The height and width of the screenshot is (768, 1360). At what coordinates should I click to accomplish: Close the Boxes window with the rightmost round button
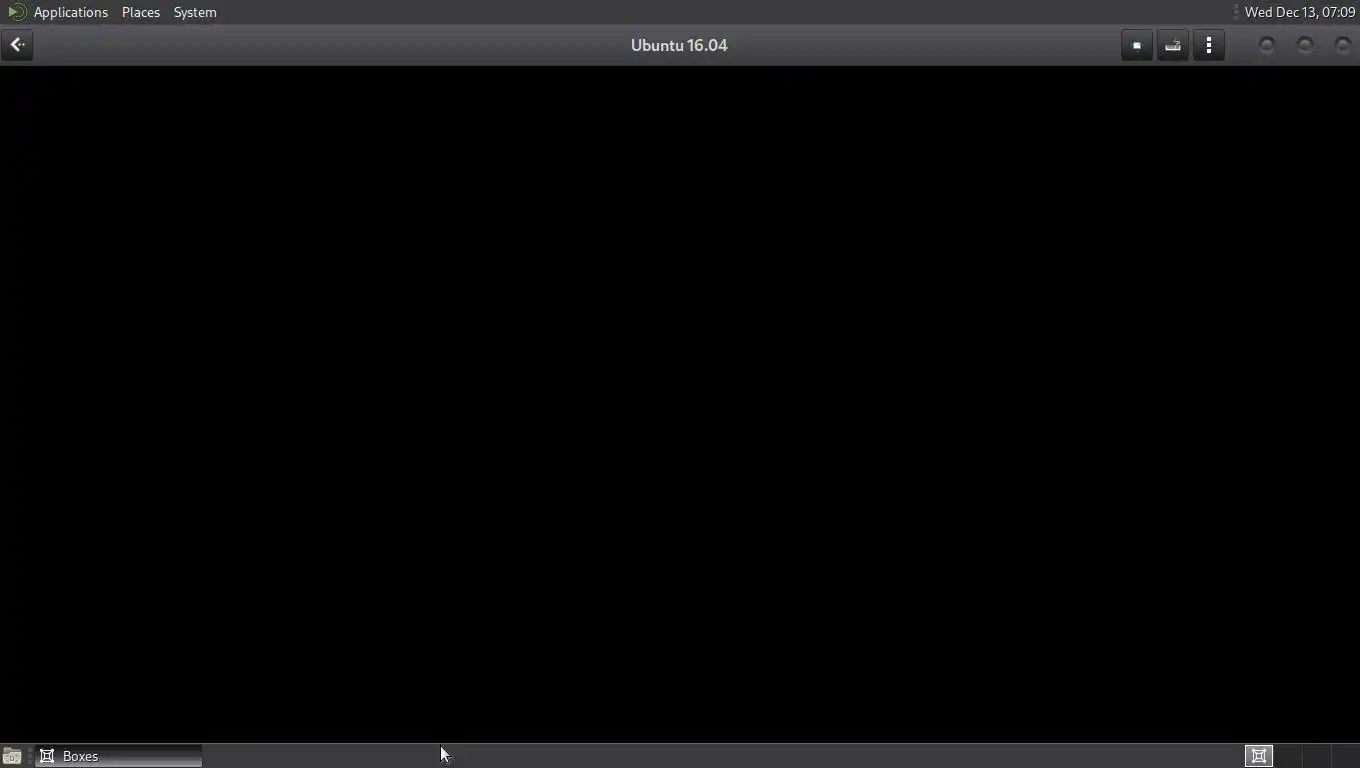point(1343,45)
